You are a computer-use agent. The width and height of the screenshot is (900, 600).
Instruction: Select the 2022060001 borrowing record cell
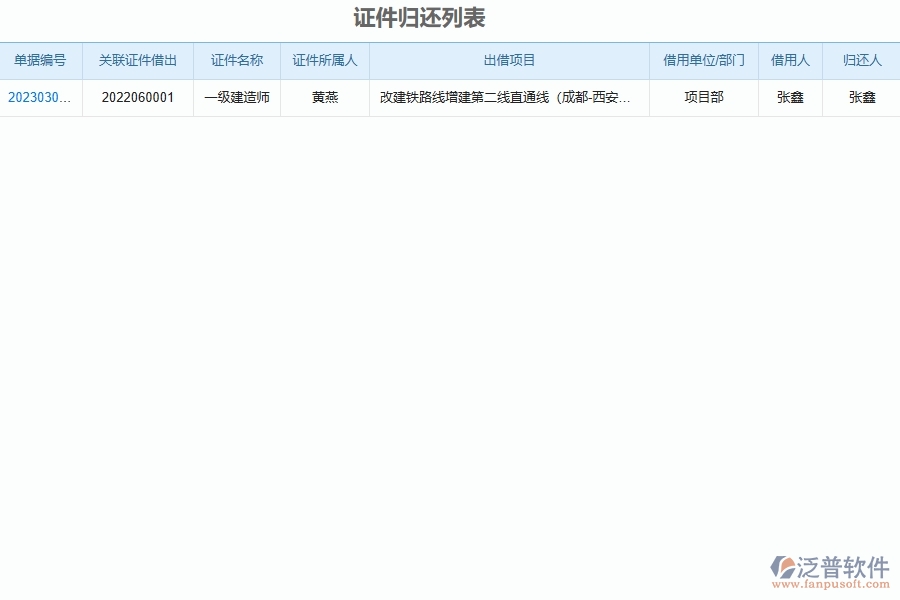[x=138, y=98]
